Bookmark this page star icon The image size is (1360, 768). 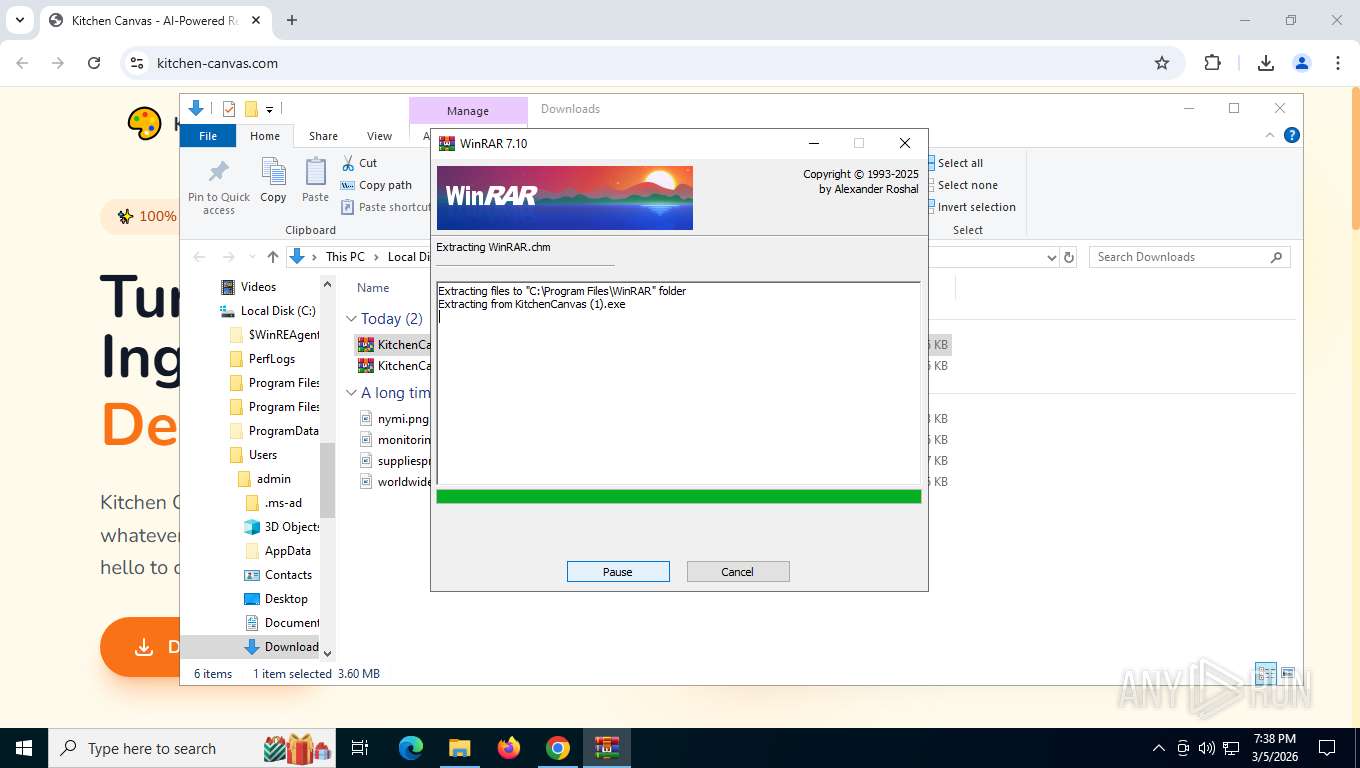pyautogui.click(x=1162, y=63)
